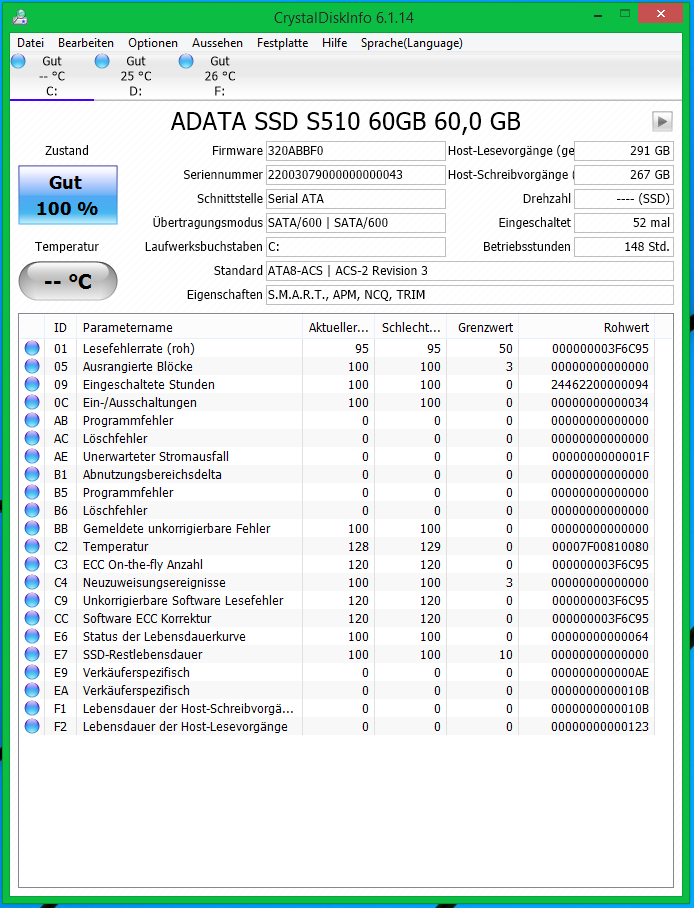Screen dimensions: 694x908
Task: Click the Schlecht... column header
Action: pos(411,328)
